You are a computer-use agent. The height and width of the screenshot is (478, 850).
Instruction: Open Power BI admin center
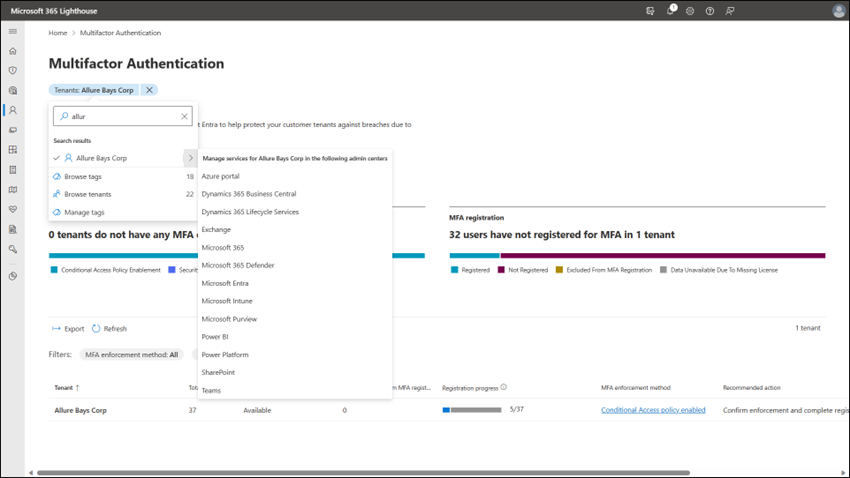click(215, 337)
